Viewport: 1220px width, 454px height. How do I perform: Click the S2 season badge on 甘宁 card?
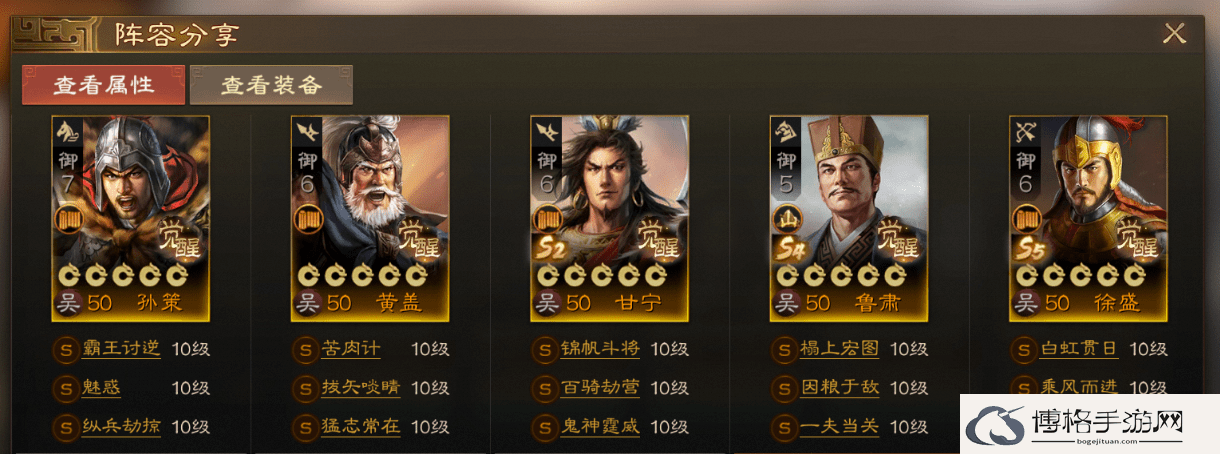(x=548, y=248)
